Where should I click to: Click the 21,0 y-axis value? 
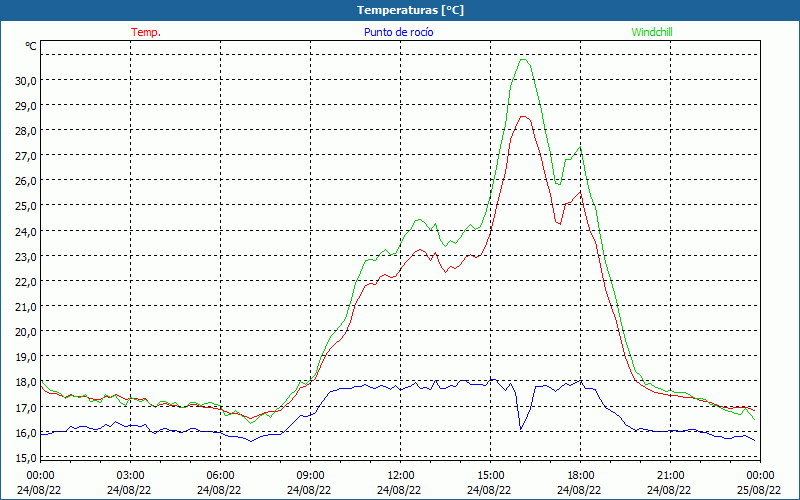(26, 307)
